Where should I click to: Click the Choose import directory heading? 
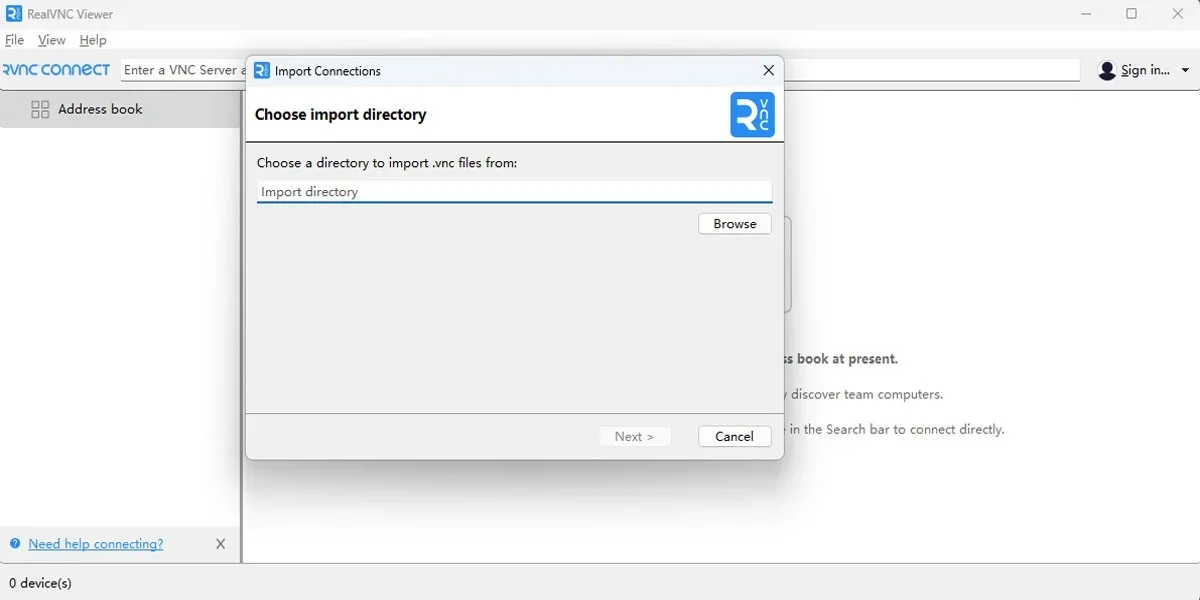coord(341,115)
